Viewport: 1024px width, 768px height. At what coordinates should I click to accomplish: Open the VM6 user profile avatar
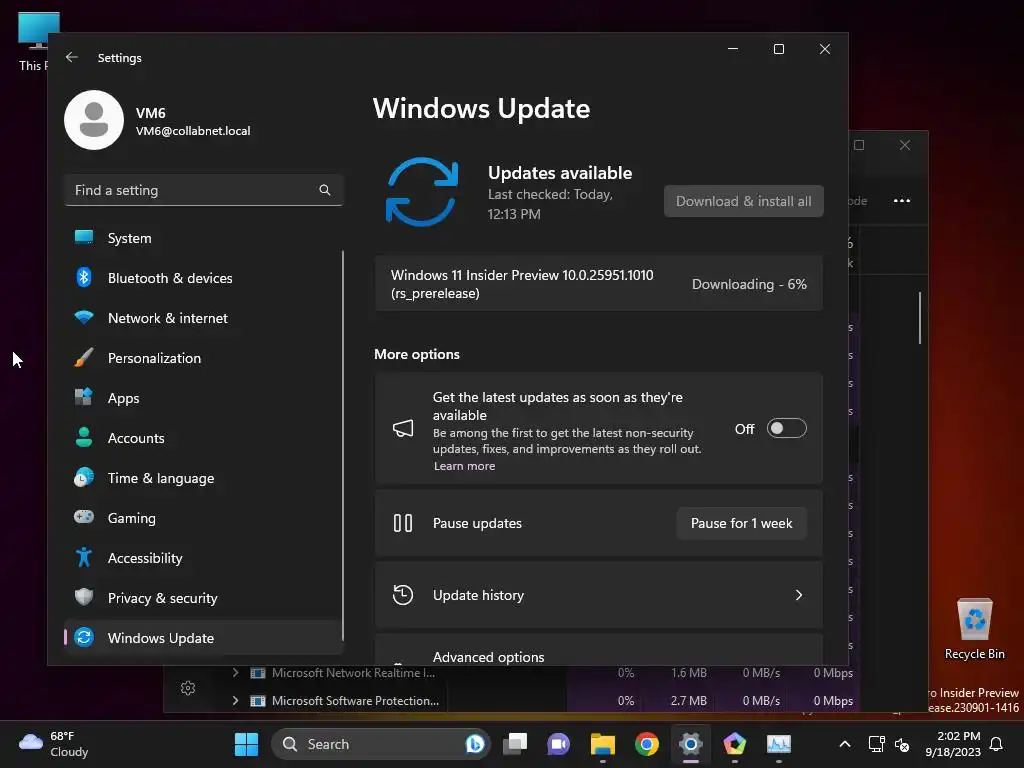[x=94, y=120]
